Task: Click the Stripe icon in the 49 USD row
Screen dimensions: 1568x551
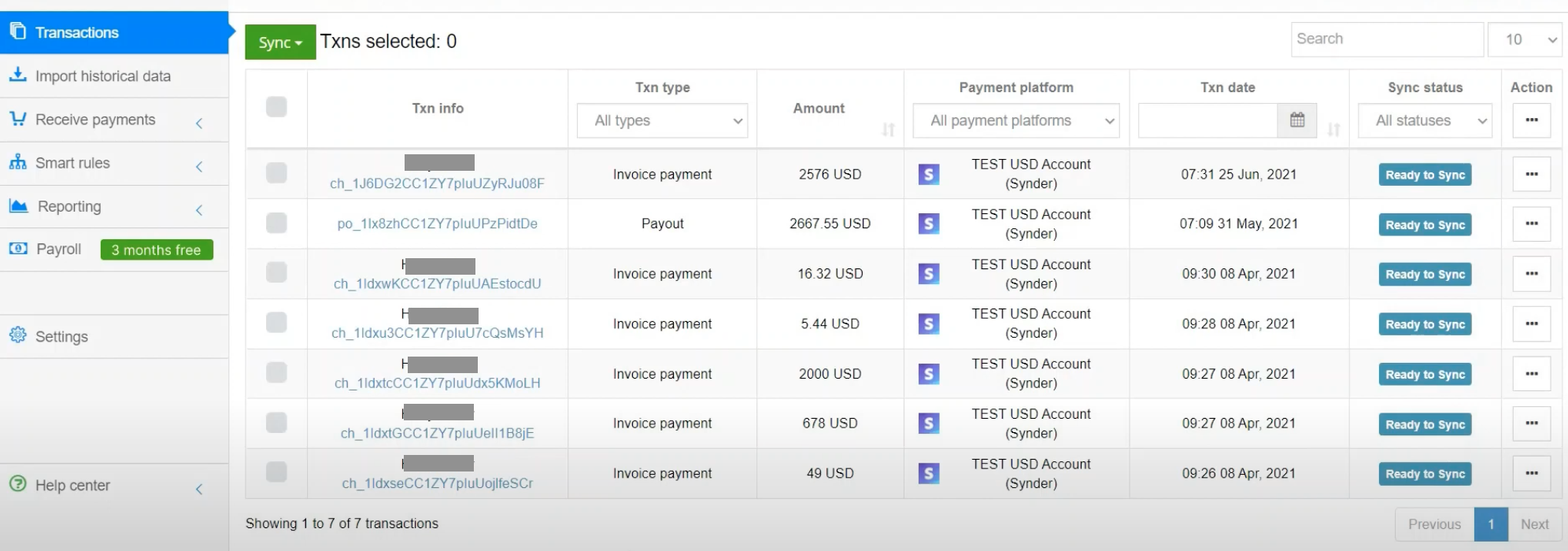Action: 929,473
